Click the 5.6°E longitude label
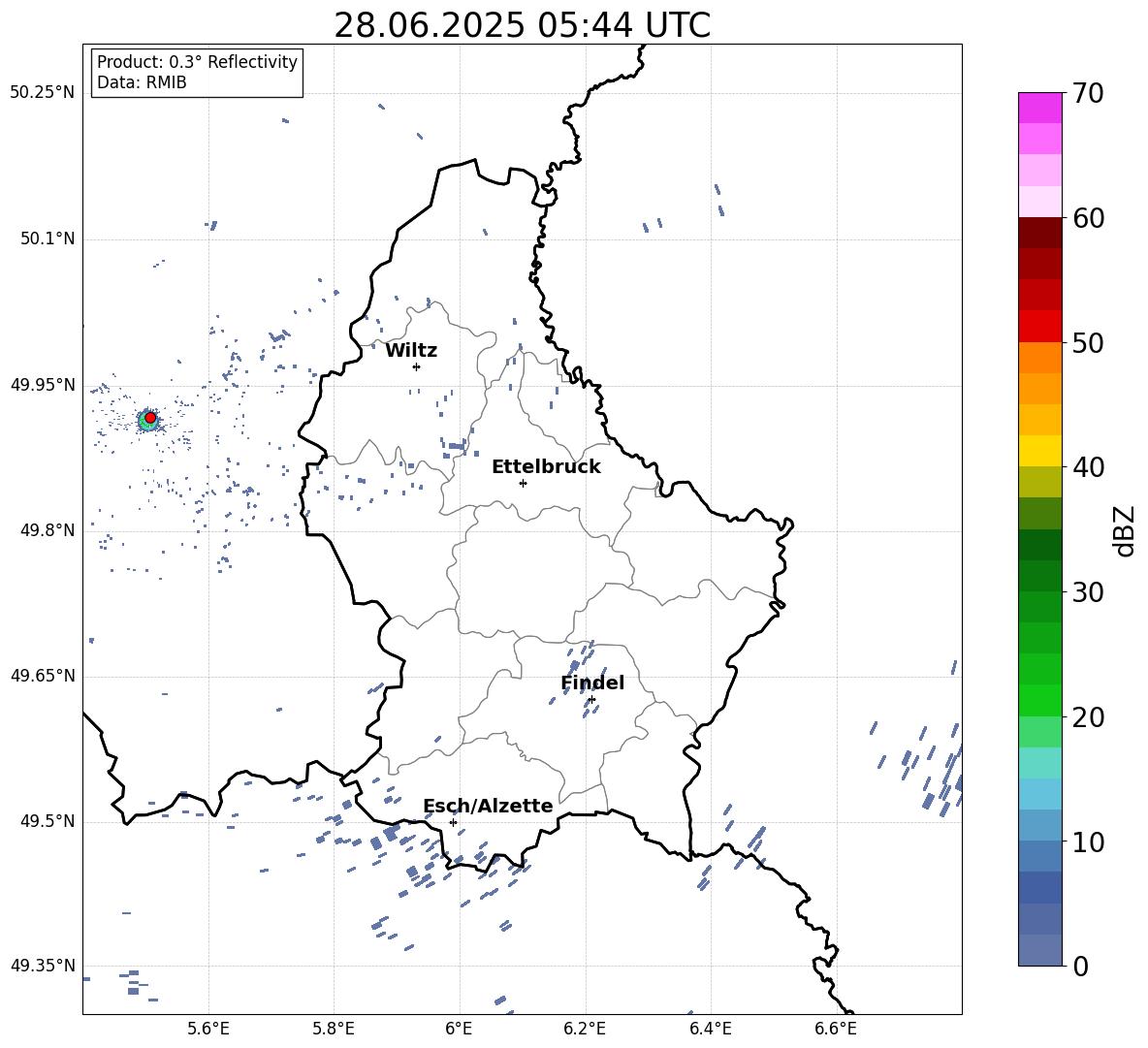This screenshot has height=1048, width=1148. click(208, 1029)
